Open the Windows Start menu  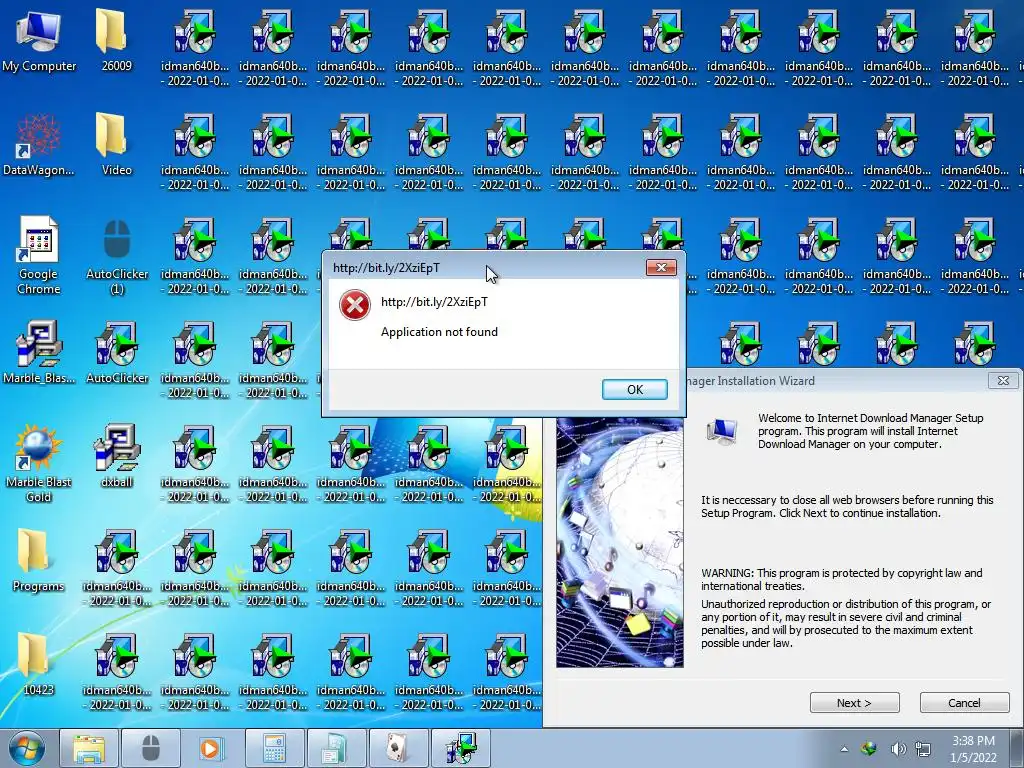click(x=27, y=748)
